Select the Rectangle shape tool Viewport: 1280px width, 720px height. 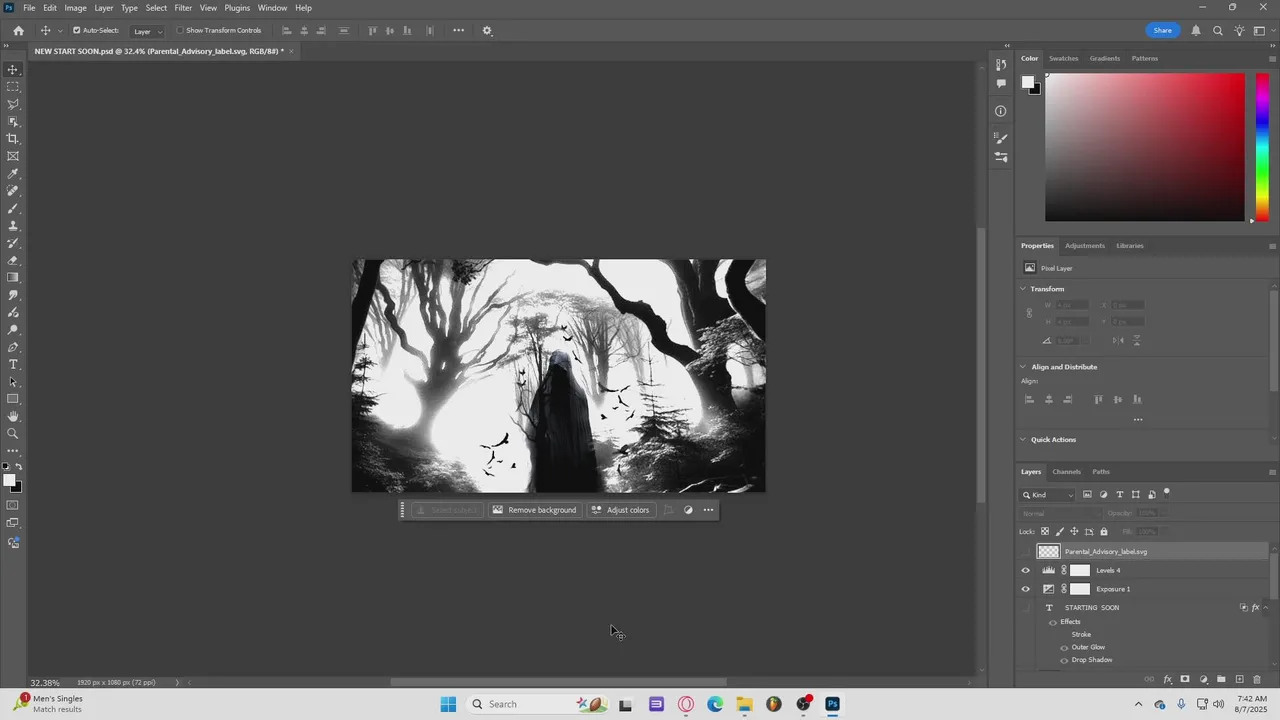[x=13, y=399]
